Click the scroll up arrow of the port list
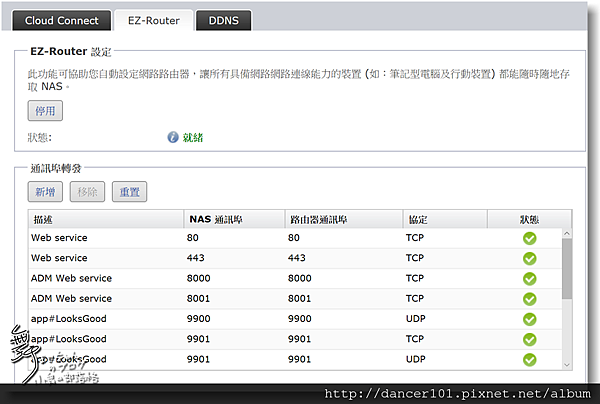600x404 pixels. tap(567, 233)
